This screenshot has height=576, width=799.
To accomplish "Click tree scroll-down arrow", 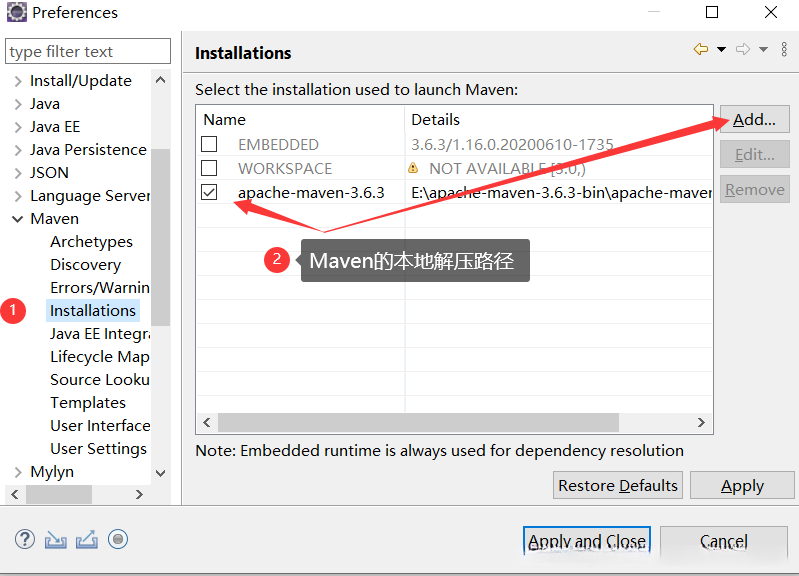I will click(x=161, y=473).
